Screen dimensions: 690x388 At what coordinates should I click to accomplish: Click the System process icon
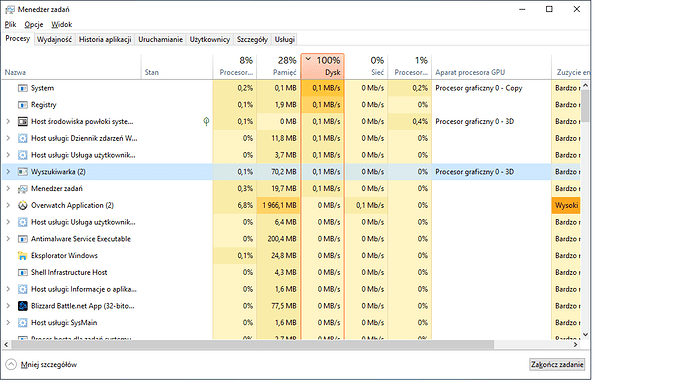[x=22, y=88]
